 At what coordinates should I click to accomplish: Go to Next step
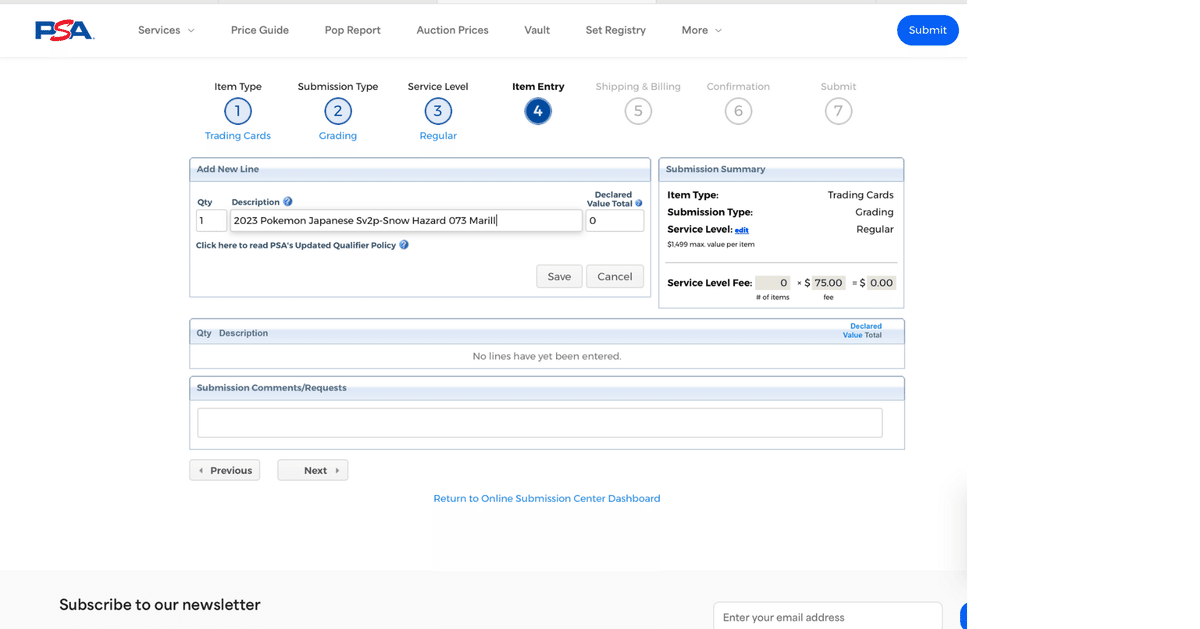(x=313, y=470)
